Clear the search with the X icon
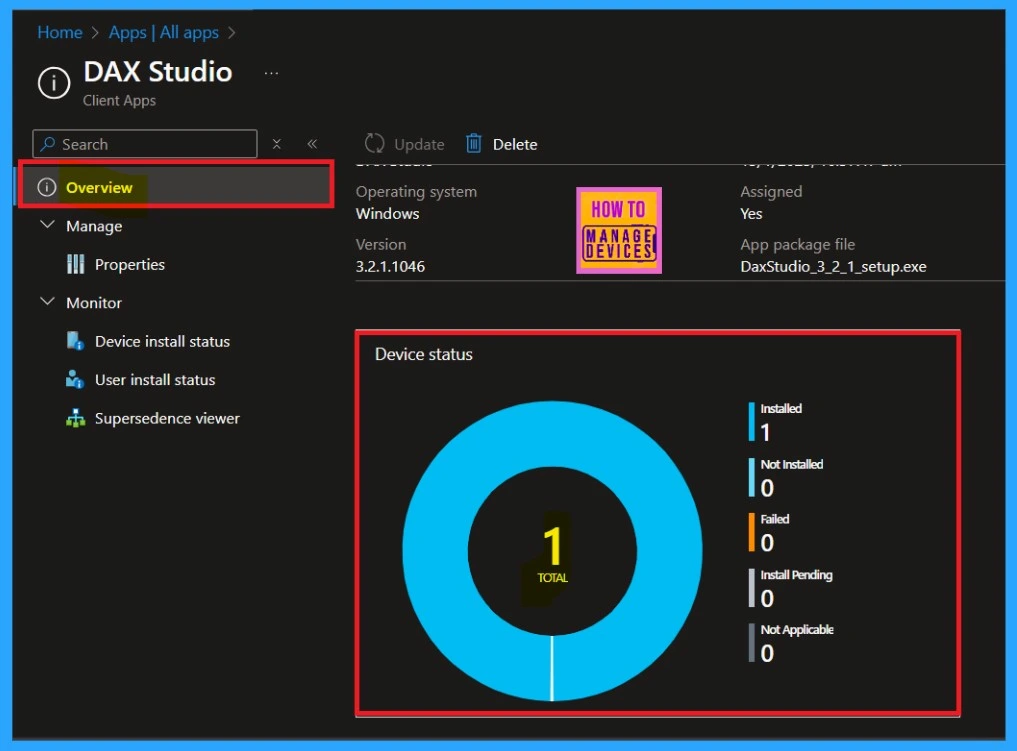The width and height of the screenshot is (1017, 751). click(276, 144)
